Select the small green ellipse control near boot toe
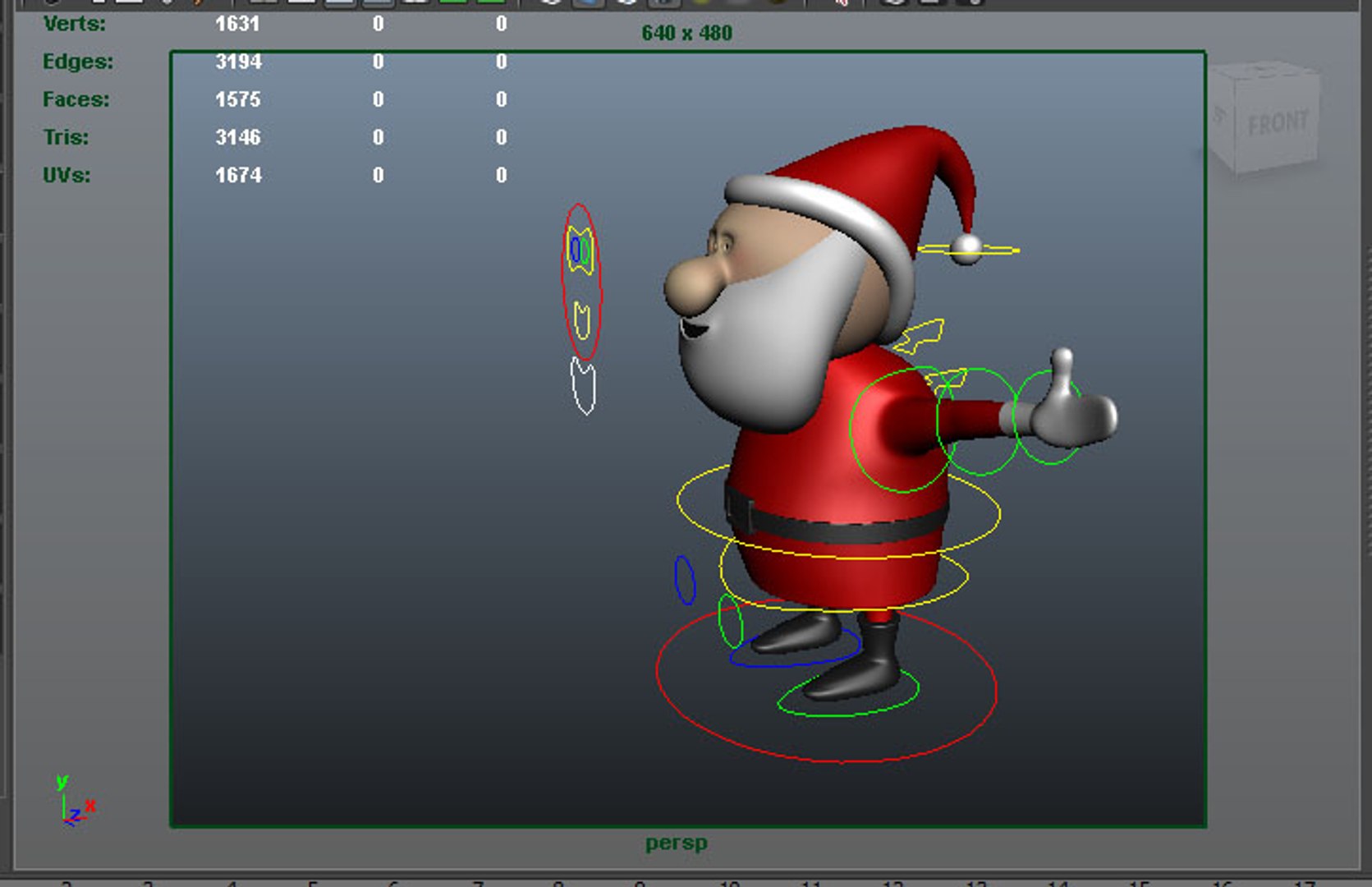This screenshot has height=887, width=1372. click(x=730, y=621)
